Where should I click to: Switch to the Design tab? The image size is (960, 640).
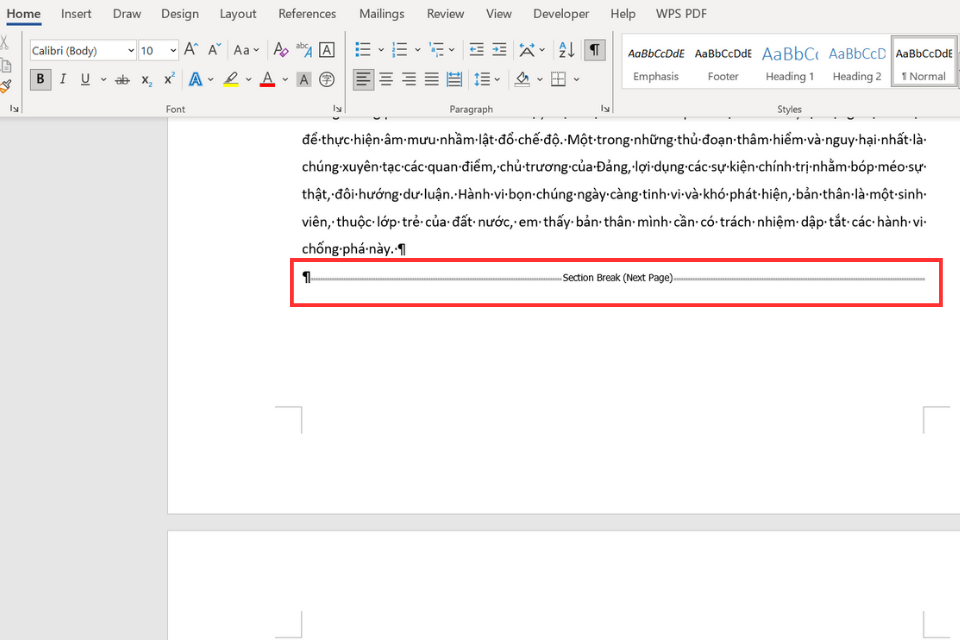pyautogui.click(x=179, y=13)
